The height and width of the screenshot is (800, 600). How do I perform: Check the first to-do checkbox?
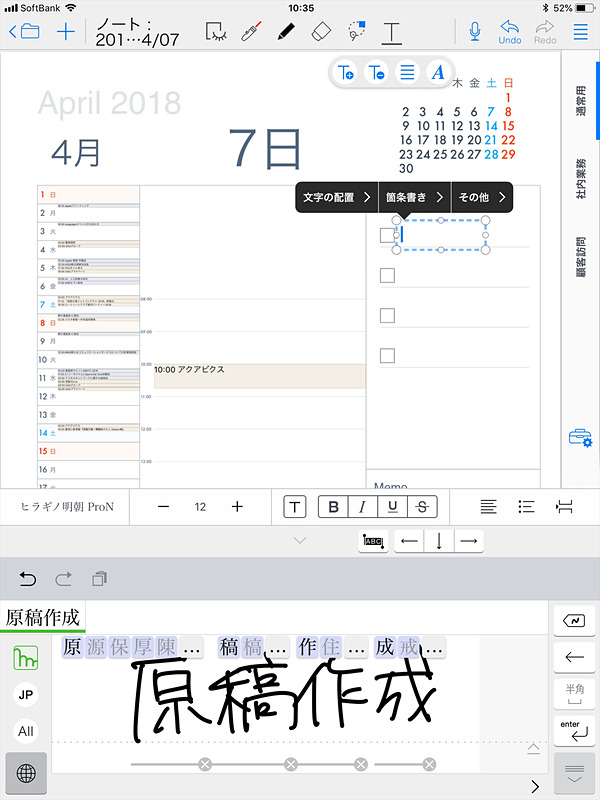387,235
